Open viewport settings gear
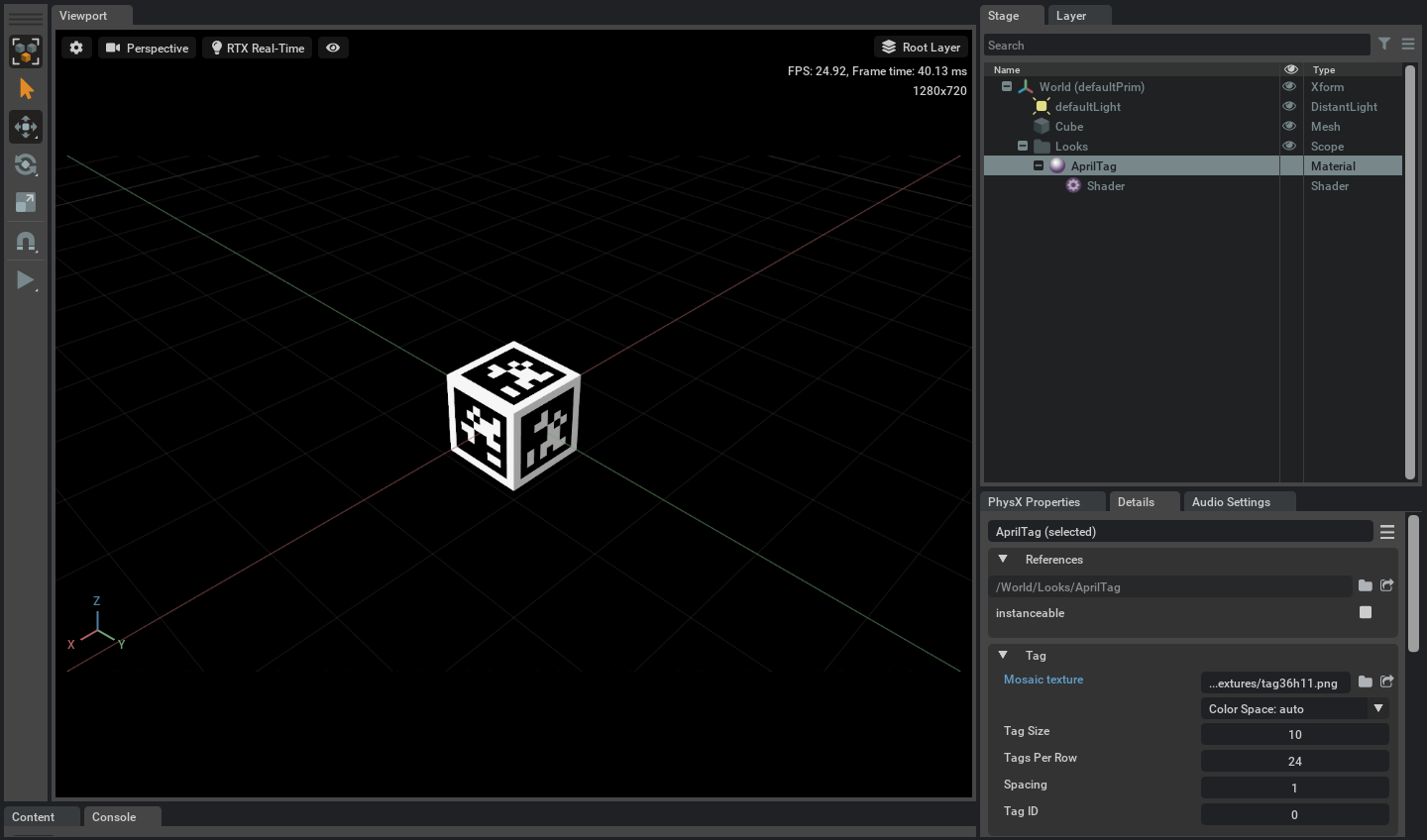 click(x=76, y=48)
